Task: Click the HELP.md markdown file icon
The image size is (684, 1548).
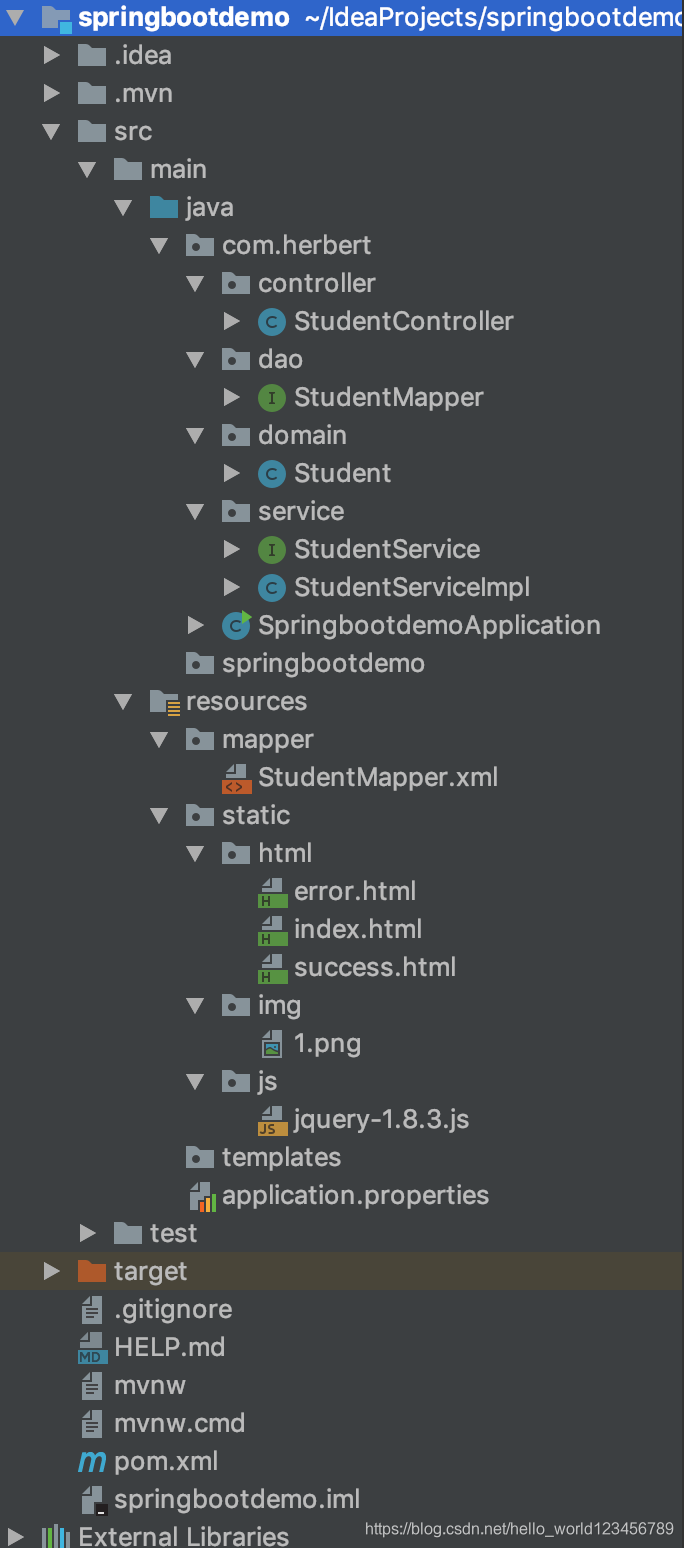Action: pyautogui.click(x=92, y=1348)
